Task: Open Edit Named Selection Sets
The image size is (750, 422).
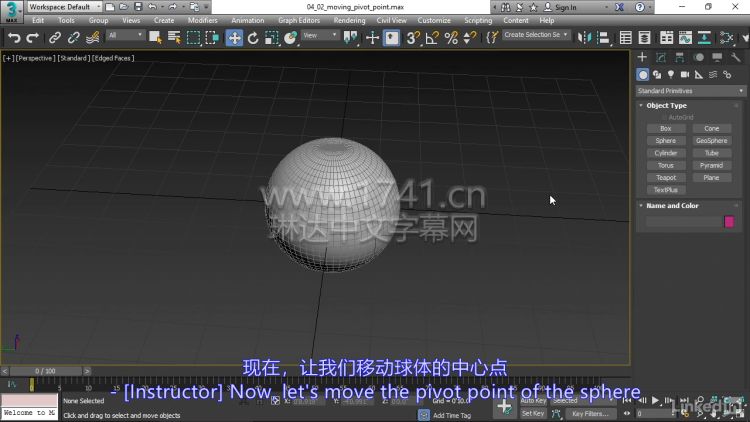Action: (492, 38)
